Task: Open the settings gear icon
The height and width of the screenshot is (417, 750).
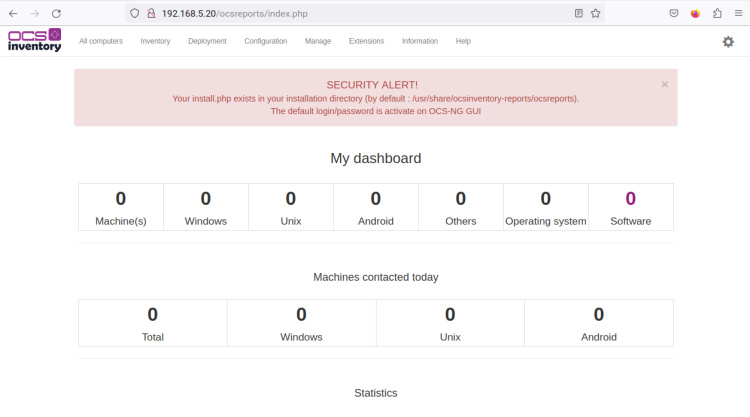Action: 728,42
